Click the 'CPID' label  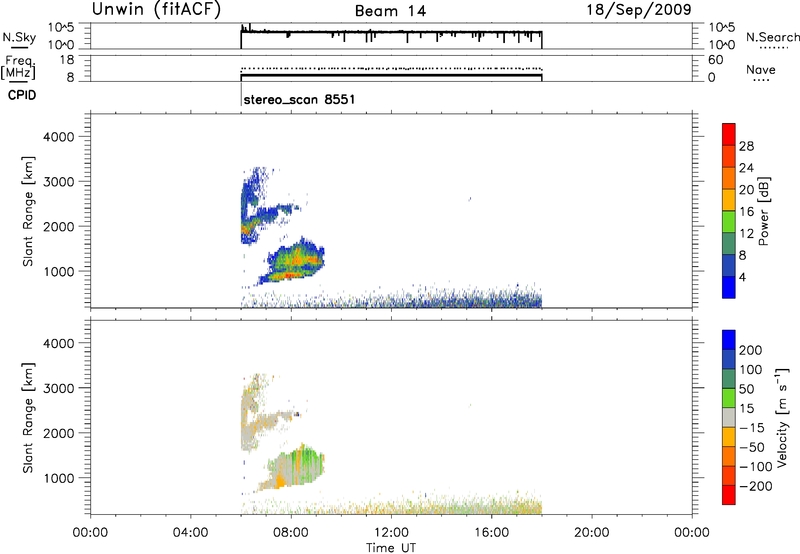coord(22,95)
